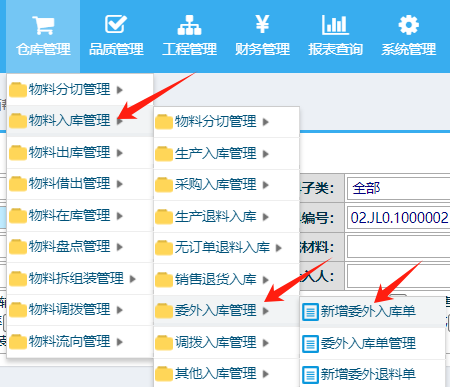Click document icon beside 新增委外退料单

[x=310, y=375]
